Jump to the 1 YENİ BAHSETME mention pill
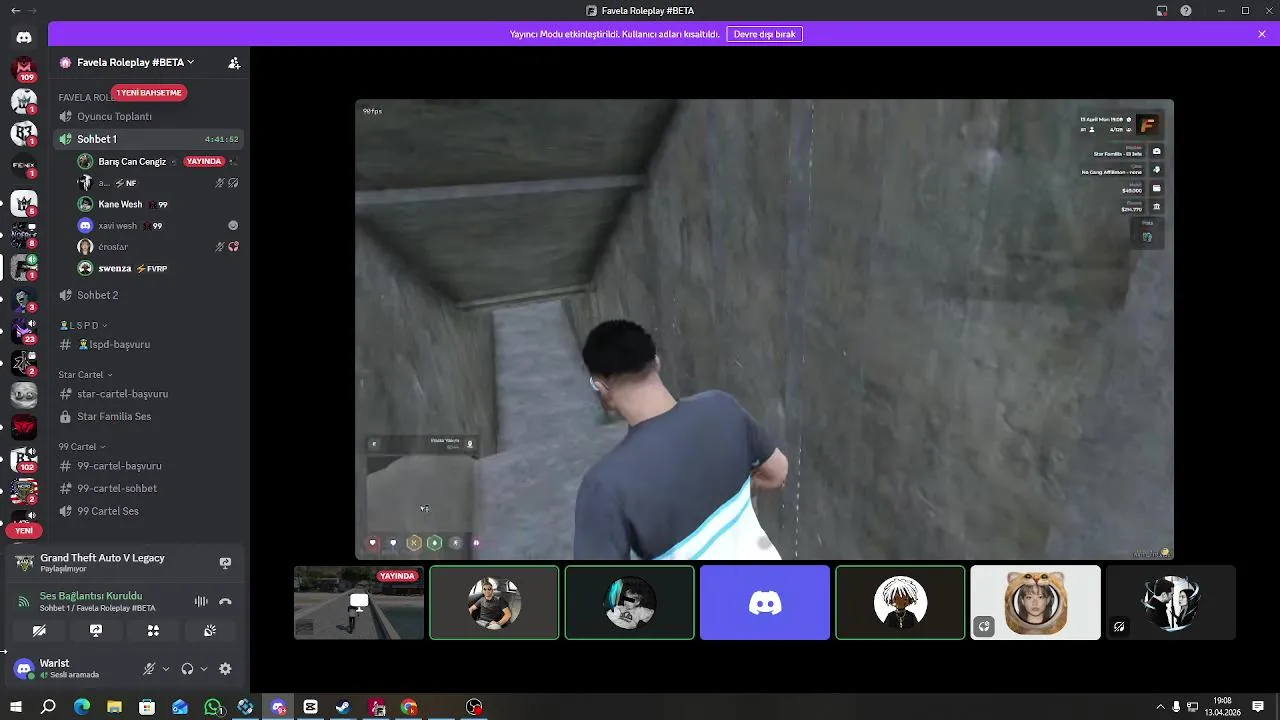The image size is (1280, 720). [x=149, y=93]
